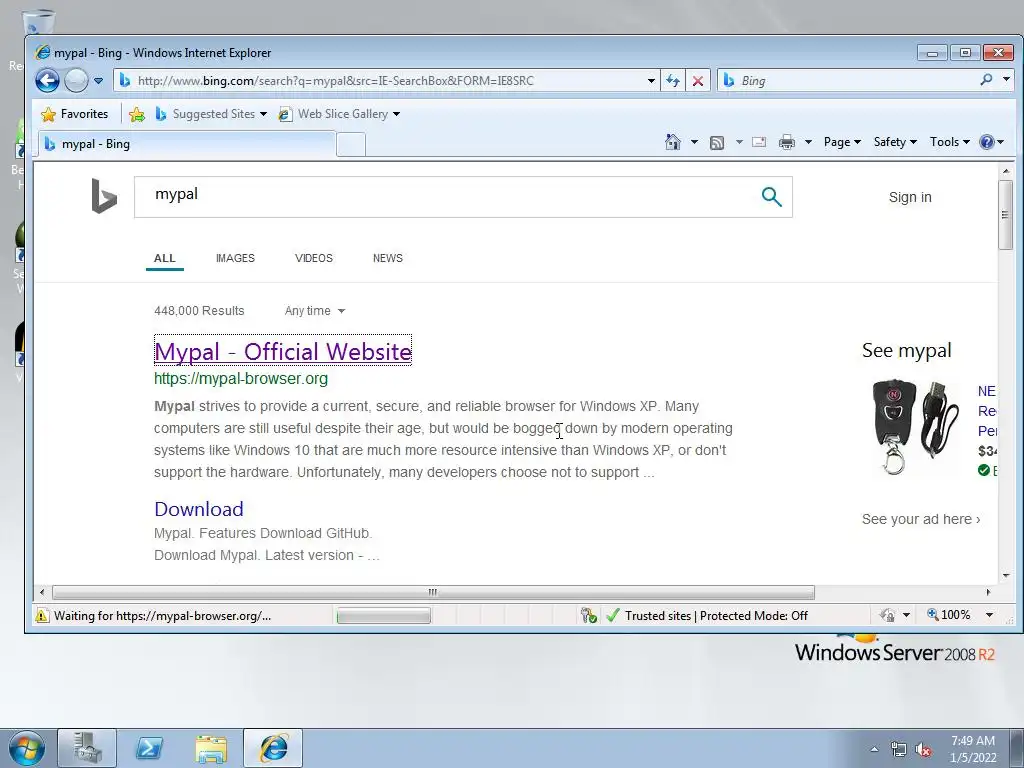This screenshot has width=1024, height=768.
Task: Expand the address bar autocomplete dropdown
Action: point(651,81)
